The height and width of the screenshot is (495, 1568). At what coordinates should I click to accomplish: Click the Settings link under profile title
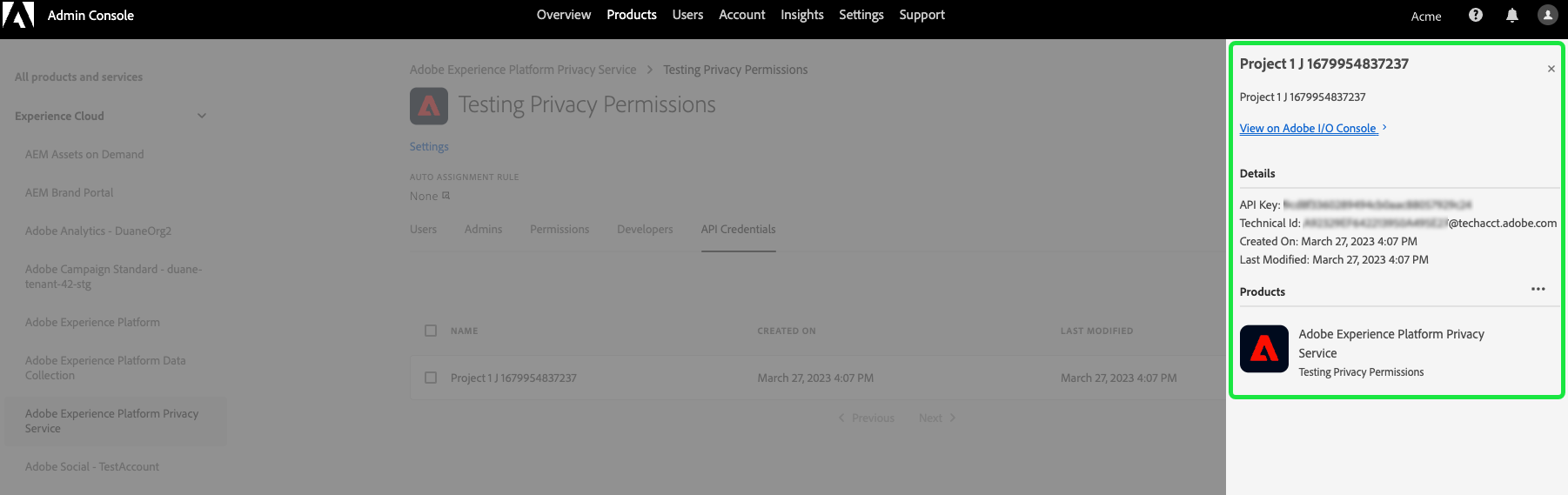click(x=429, y=147)
